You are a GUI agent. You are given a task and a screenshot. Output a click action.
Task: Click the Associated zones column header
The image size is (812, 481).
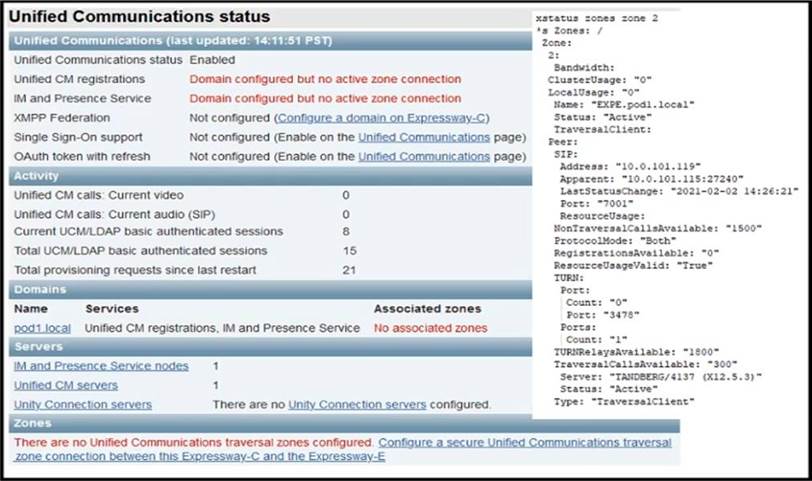[427, 309]
